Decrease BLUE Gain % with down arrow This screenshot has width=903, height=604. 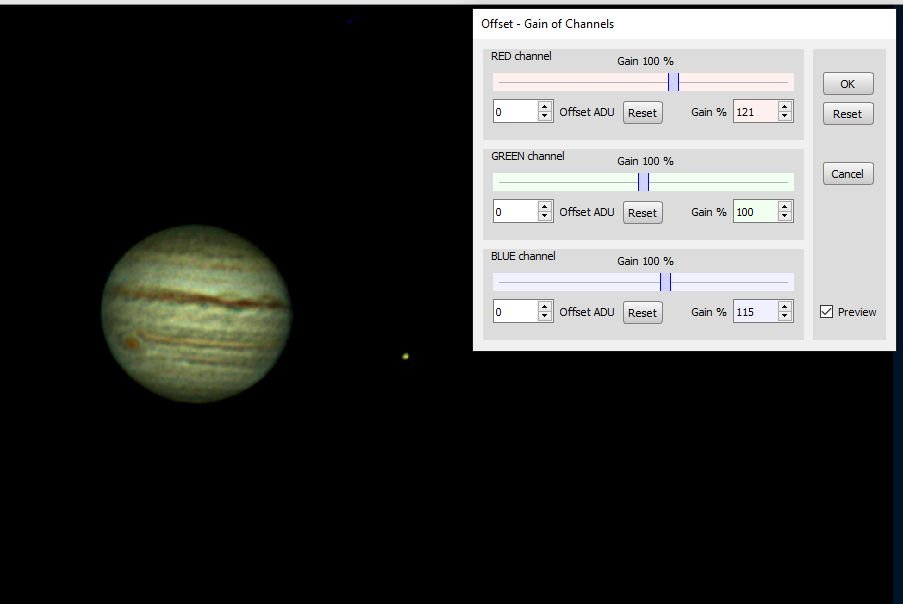click(x=785, y=317)
